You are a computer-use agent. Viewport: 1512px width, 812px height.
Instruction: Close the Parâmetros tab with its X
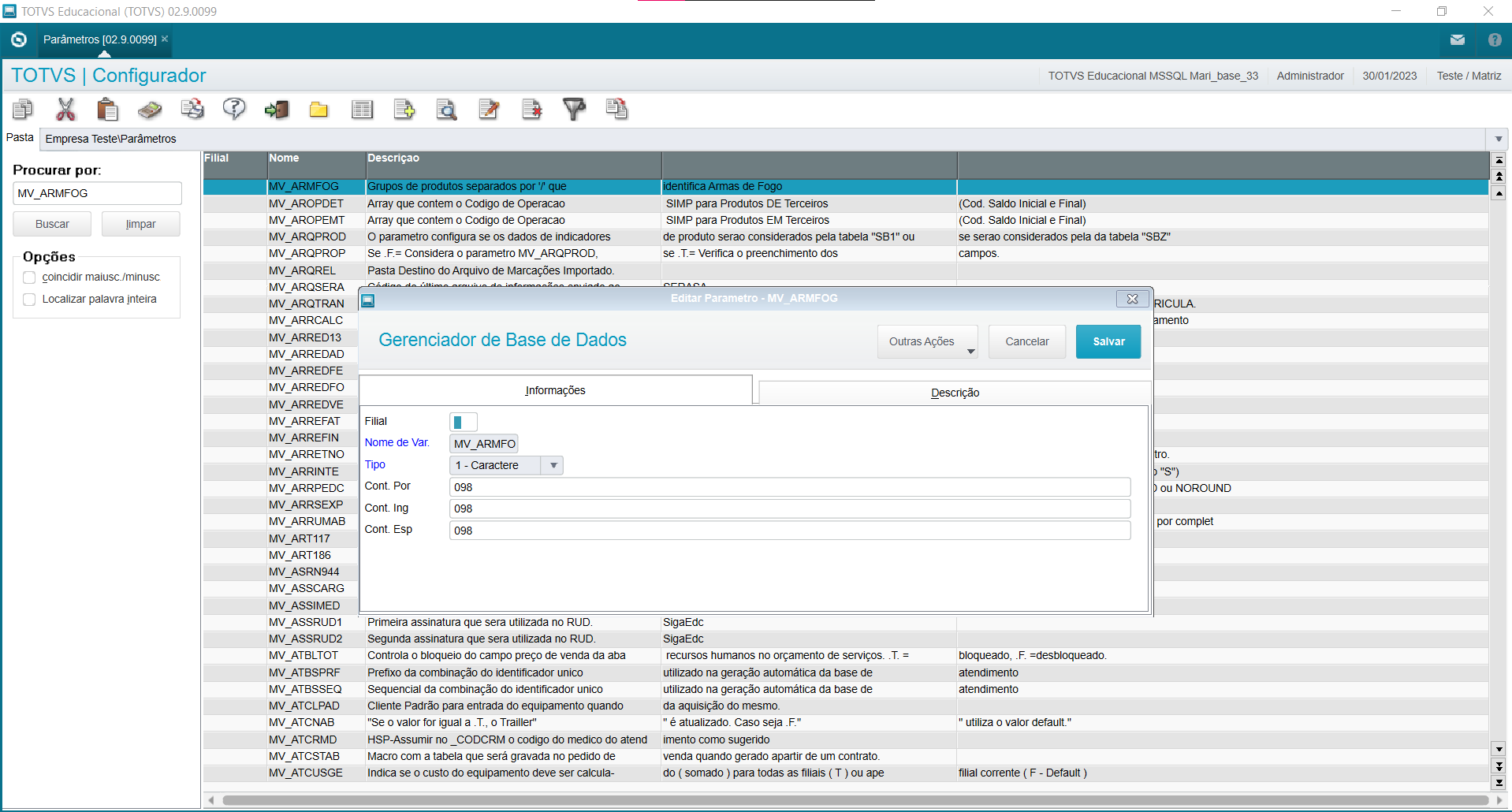tap(165, 39)
